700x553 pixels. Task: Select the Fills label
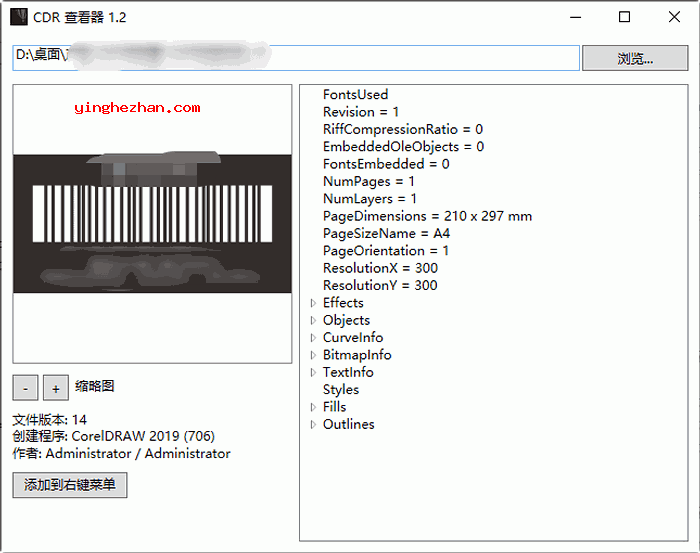point(334,407)
